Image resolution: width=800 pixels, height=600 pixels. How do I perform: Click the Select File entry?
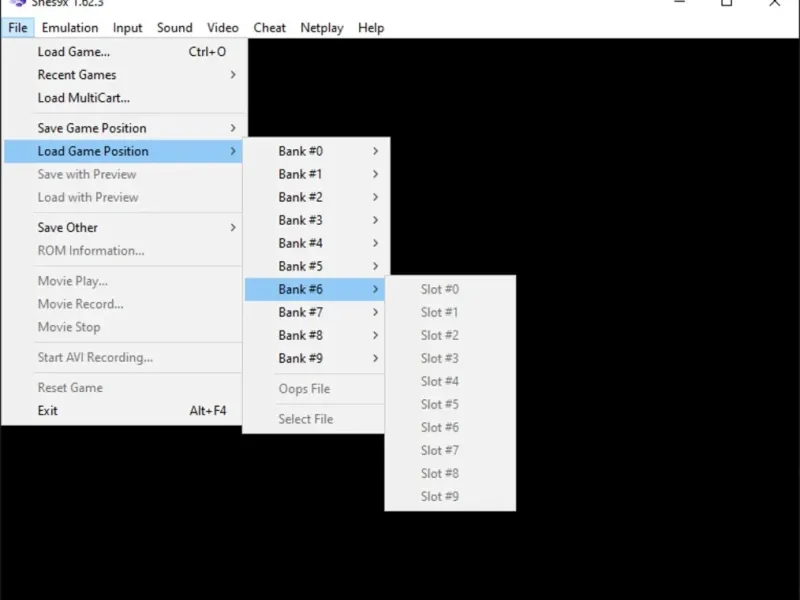pyautogui.click(x=314, y=419)
